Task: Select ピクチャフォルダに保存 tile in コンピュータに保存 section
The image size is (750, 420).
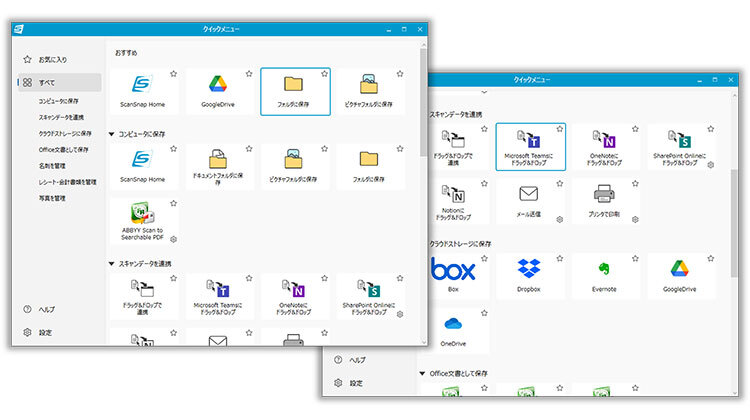Action: point(295,166)
